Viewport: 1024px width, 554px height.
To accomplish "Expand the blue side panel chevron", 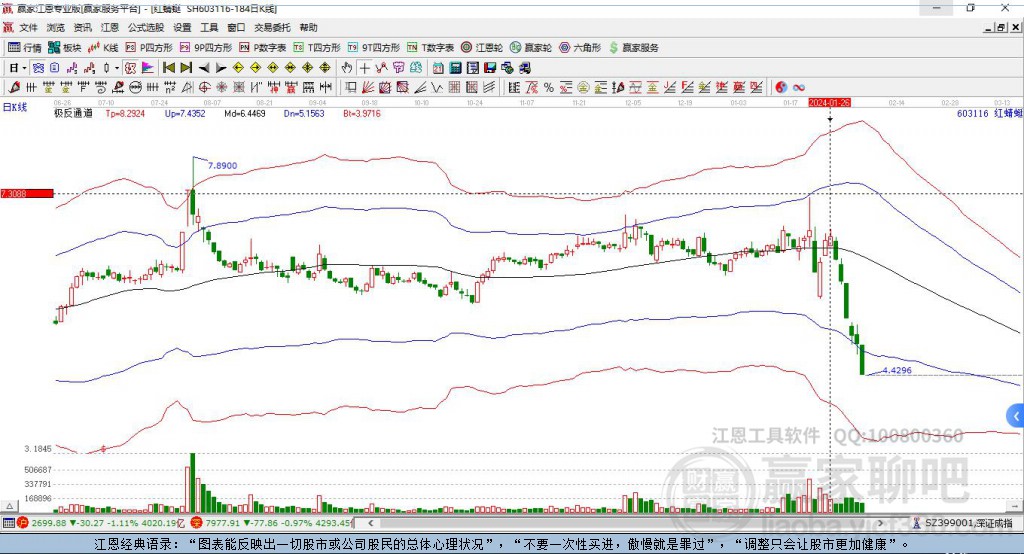I will point(1016,416).
